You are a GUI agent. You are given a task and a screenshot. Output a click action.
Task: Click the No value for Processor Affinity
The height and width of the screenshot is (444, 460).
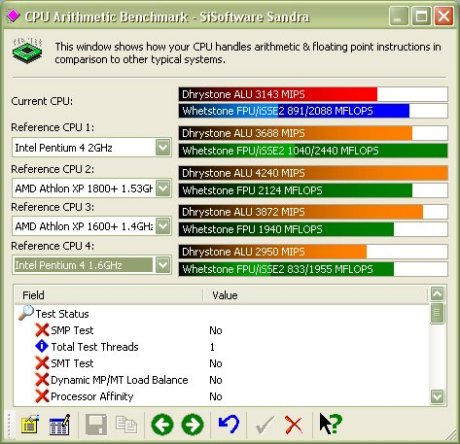[x=216, y=396]
